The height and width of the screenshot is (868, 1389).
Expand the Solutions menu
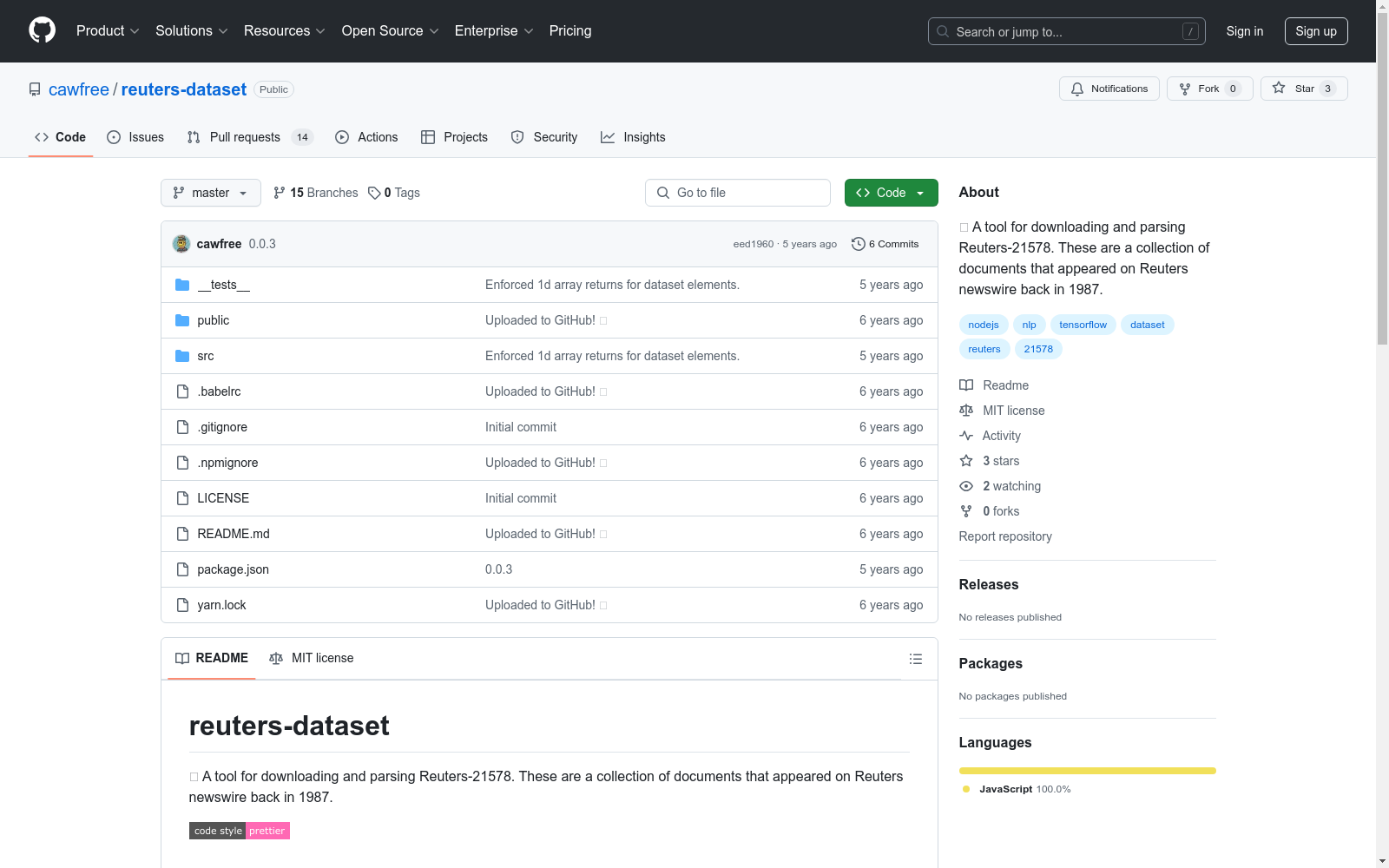pyautogui.click(x=192, y=30)
